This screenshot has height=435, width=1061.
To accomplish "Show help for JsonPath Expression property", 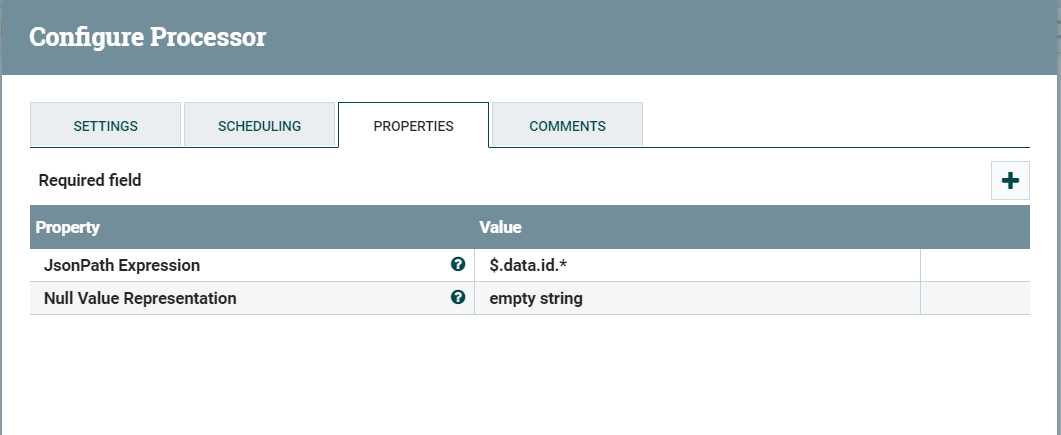I will click(x=458, y=265).
